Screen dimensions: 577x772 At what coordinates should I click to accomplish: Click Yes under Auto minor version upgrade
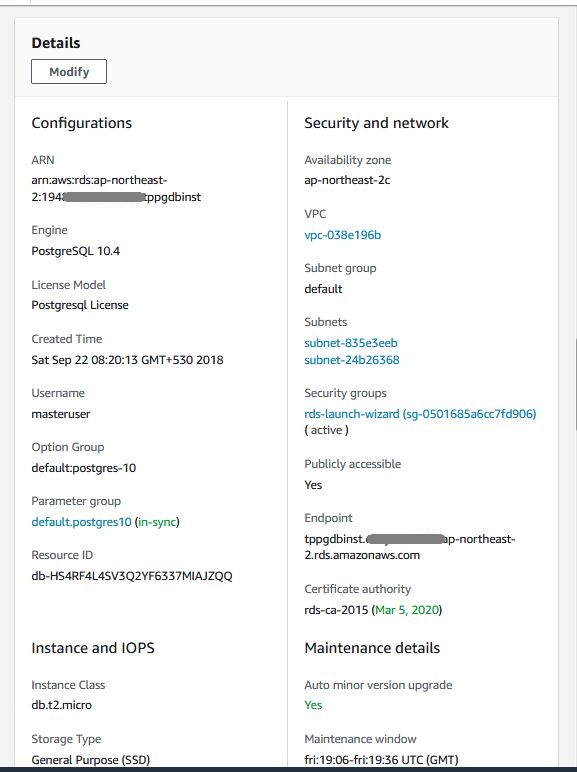313,705
